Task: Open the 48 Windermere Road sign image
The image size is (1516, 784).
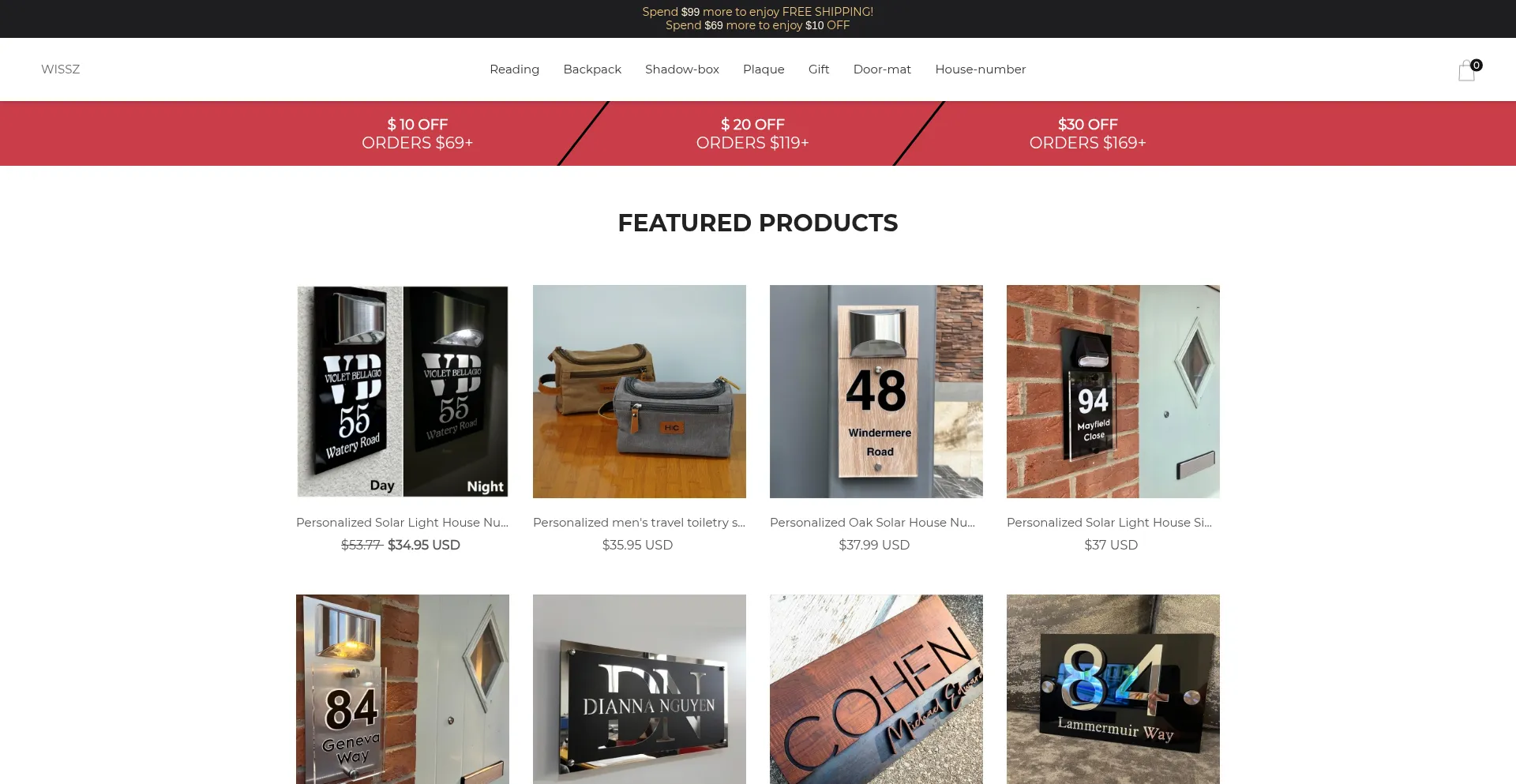Action: 876,392
